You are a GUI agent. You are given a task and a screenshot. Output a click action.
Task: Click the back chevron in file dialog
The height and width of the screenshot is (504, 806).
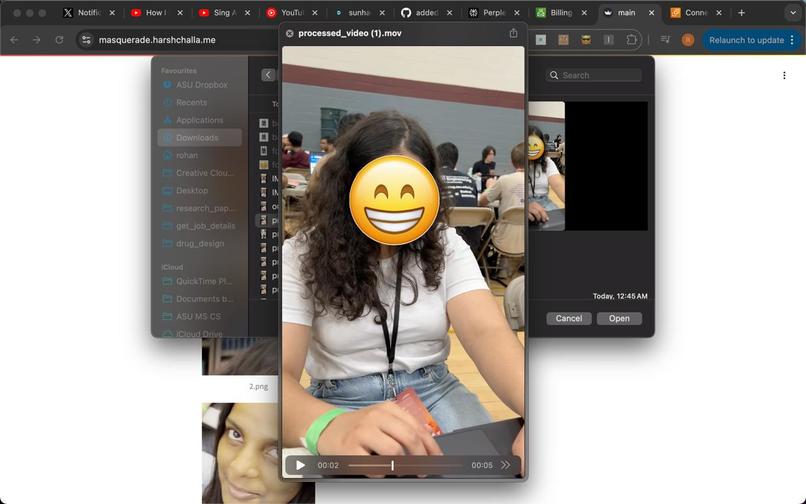click(268, 75)
